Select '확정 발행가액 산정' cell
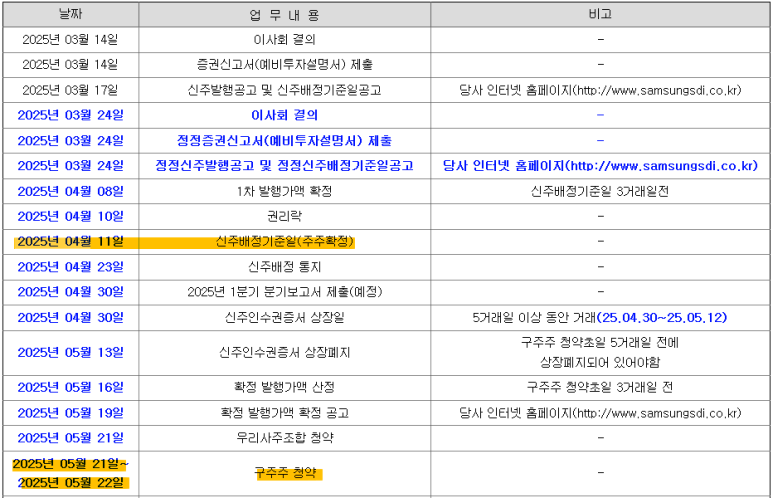The height and width of the screenshot is (498, 773). 284,388
